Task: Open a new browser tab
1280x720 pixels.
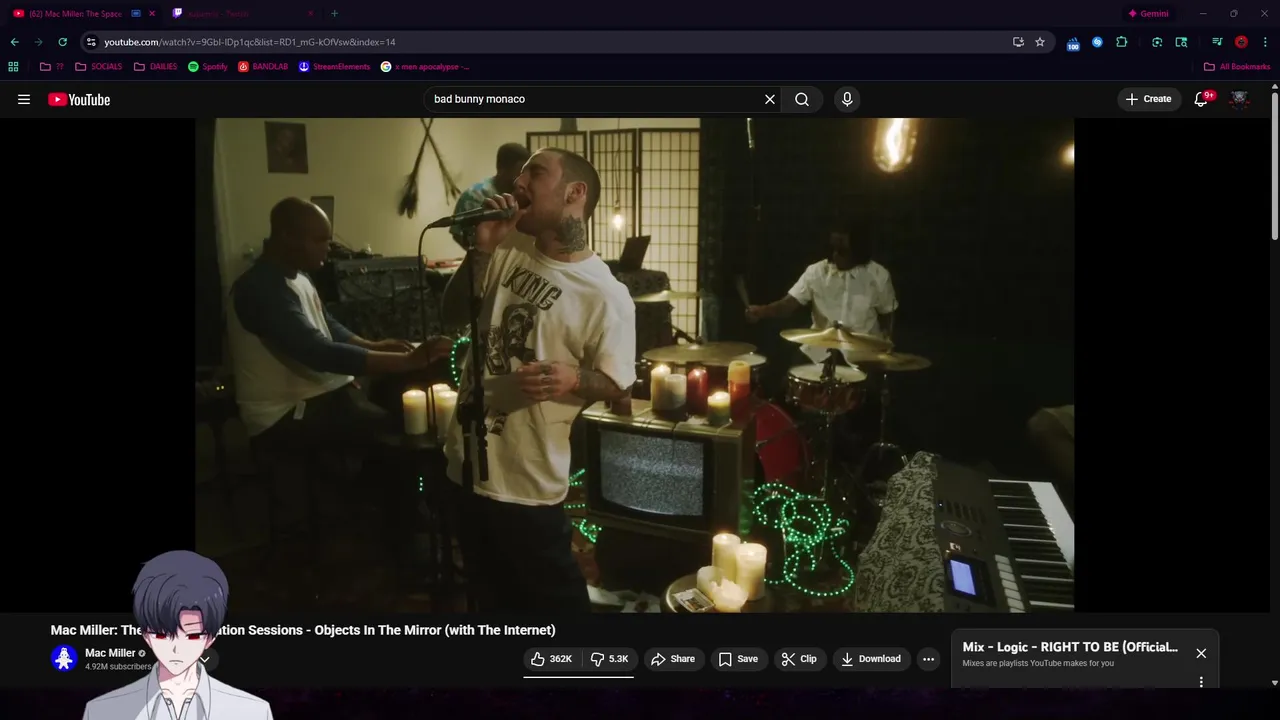Action: (334, 14)
